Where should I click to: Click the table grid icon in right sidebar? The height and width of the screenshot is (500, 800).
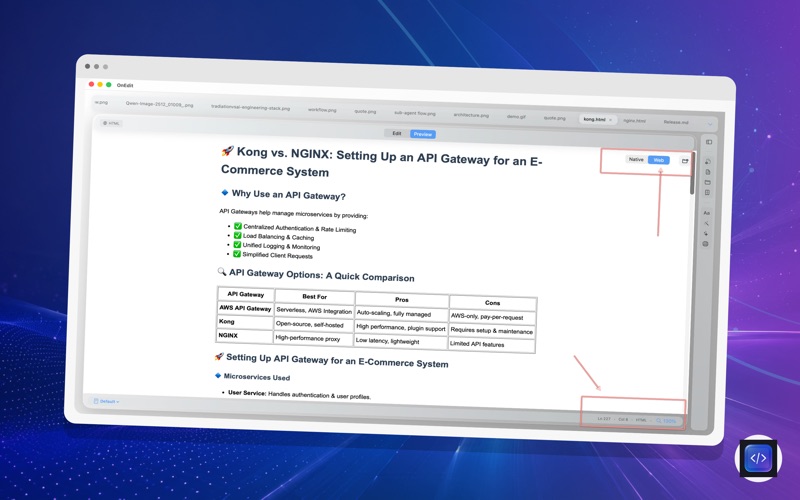coord(707,193)
